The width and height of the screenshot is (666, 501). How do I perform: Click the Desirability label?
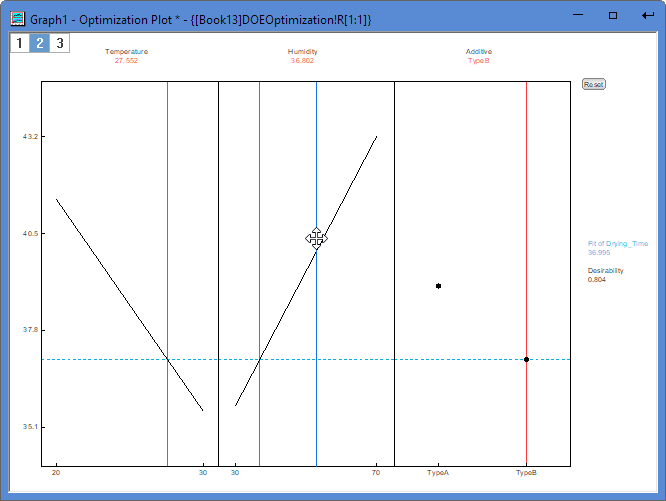pyautogui.click(x=606, y=270)
